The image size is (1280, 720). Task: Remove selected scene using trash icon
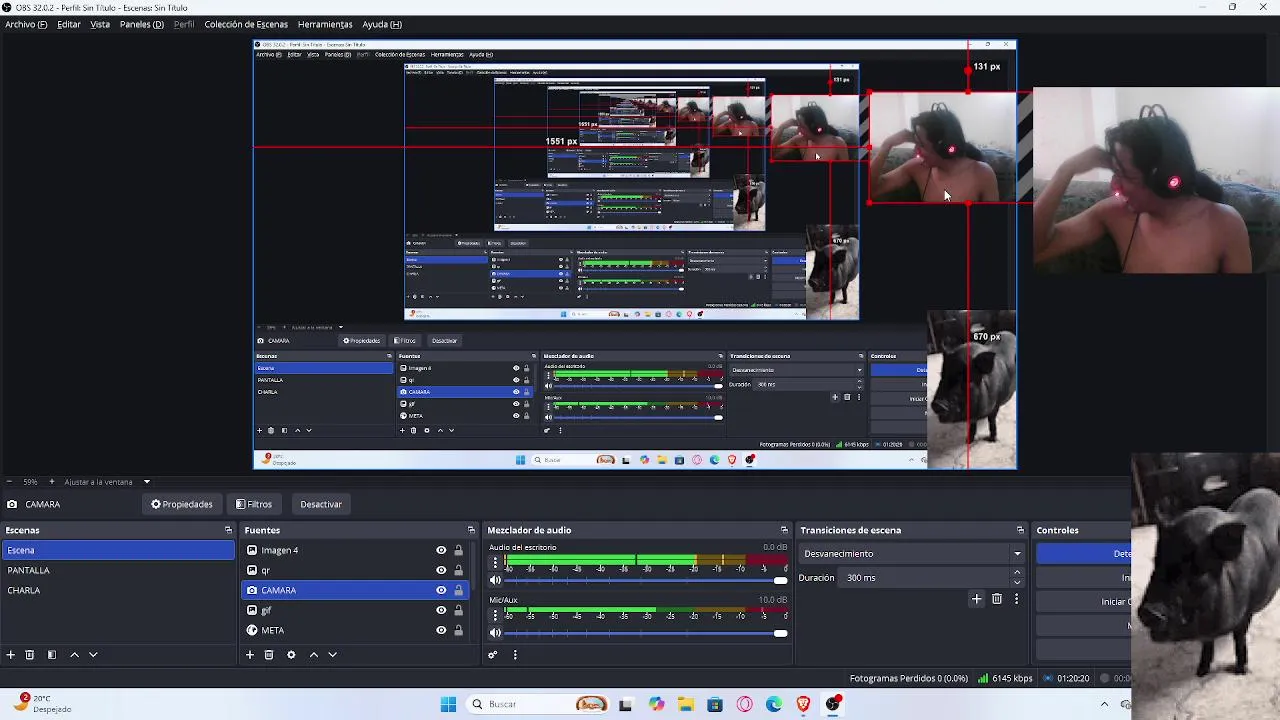click(30, 655)
